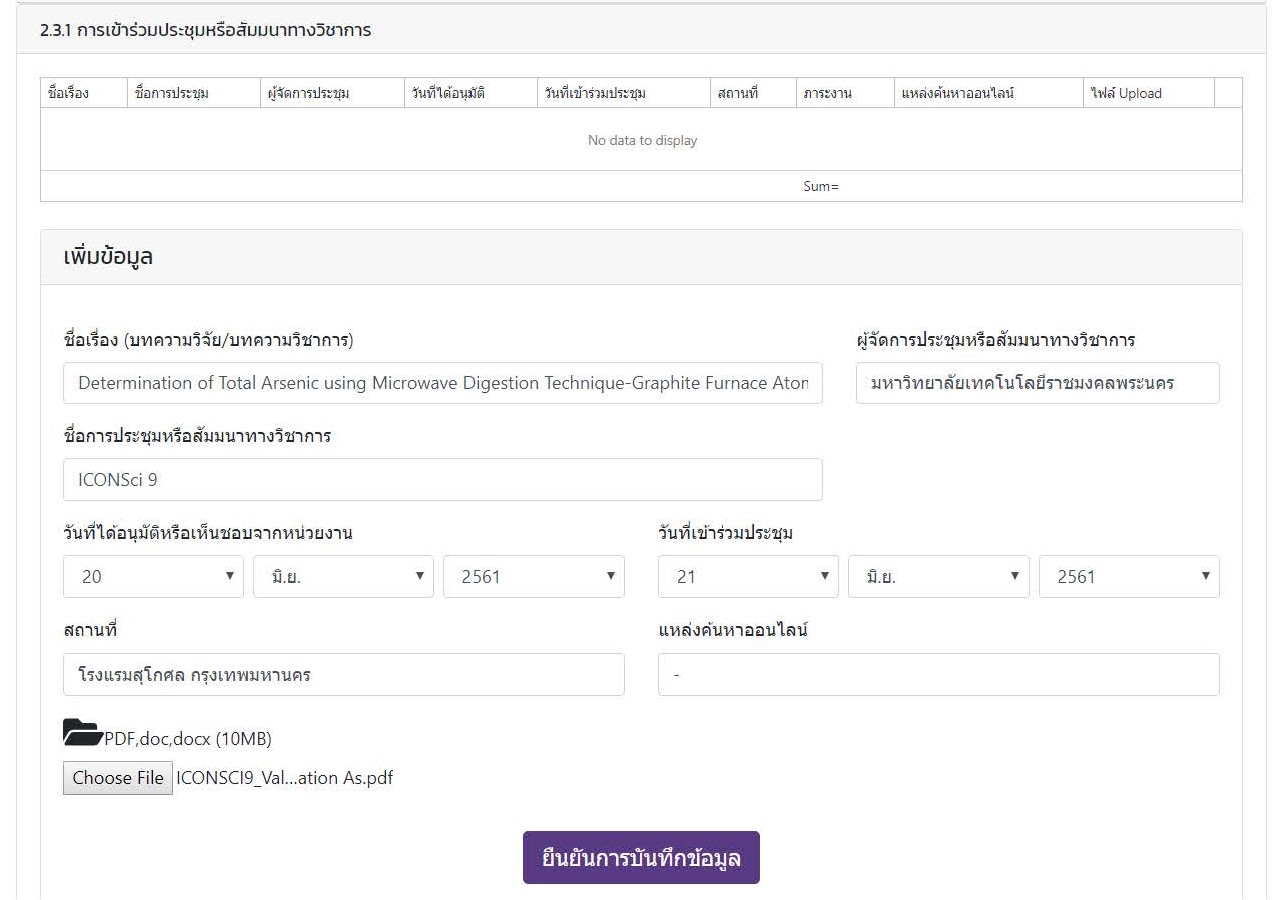Click the purple ยืนยันการบันทึกข้อมูล button
The image size is (1279, 900).
[641, 858]
